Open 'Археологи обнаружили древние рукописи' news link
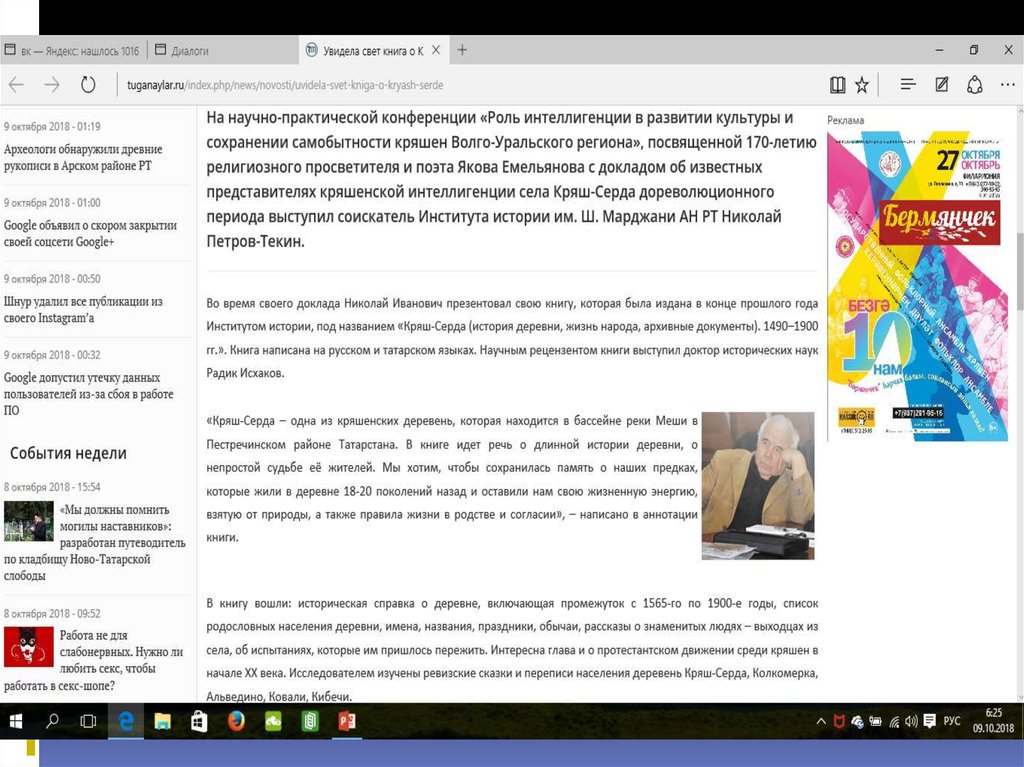 tap(83, 157)
